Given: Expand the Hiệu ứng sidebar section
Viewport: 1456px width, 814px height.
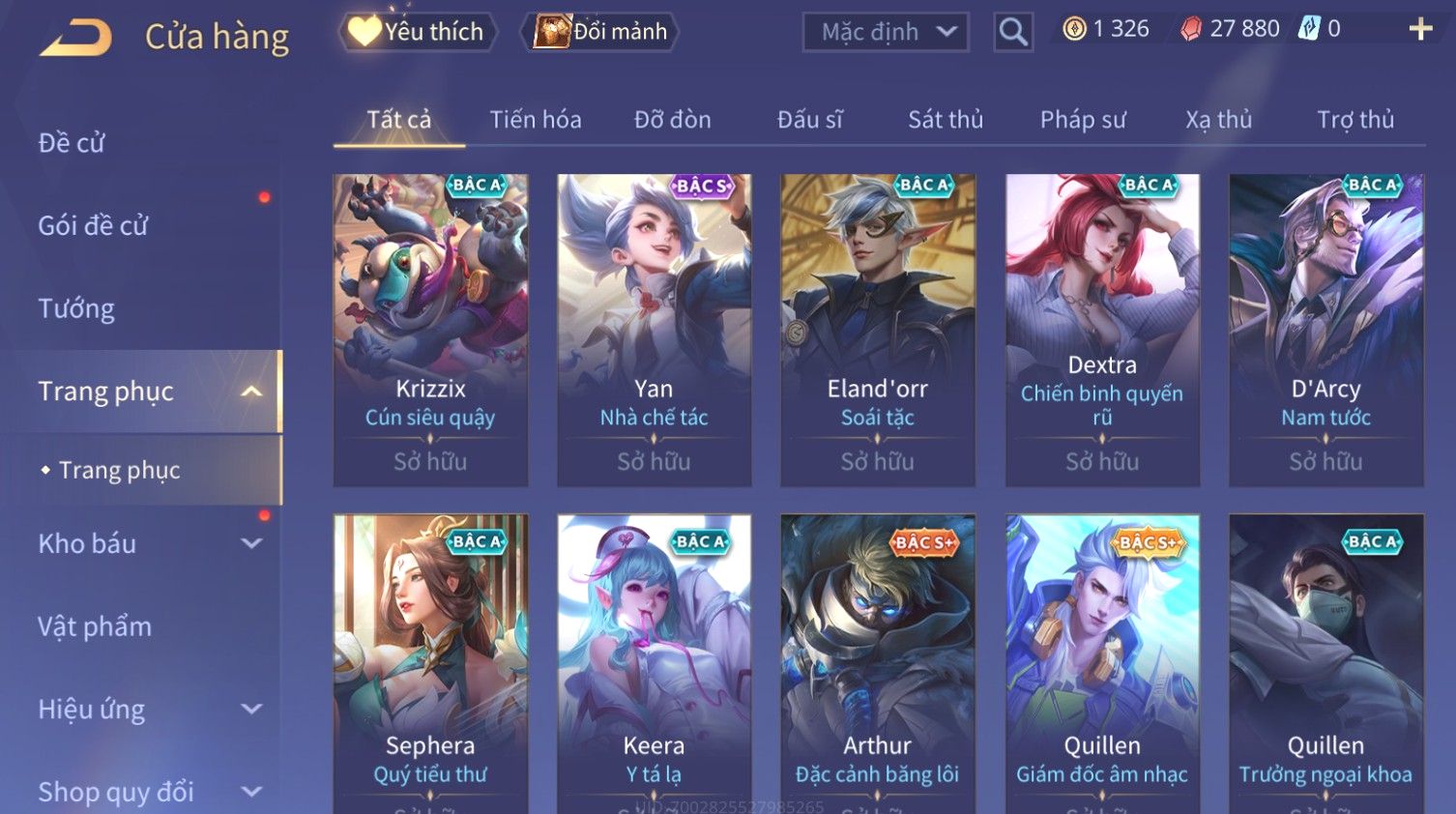Looking at the screenshot, I should 251,709.
